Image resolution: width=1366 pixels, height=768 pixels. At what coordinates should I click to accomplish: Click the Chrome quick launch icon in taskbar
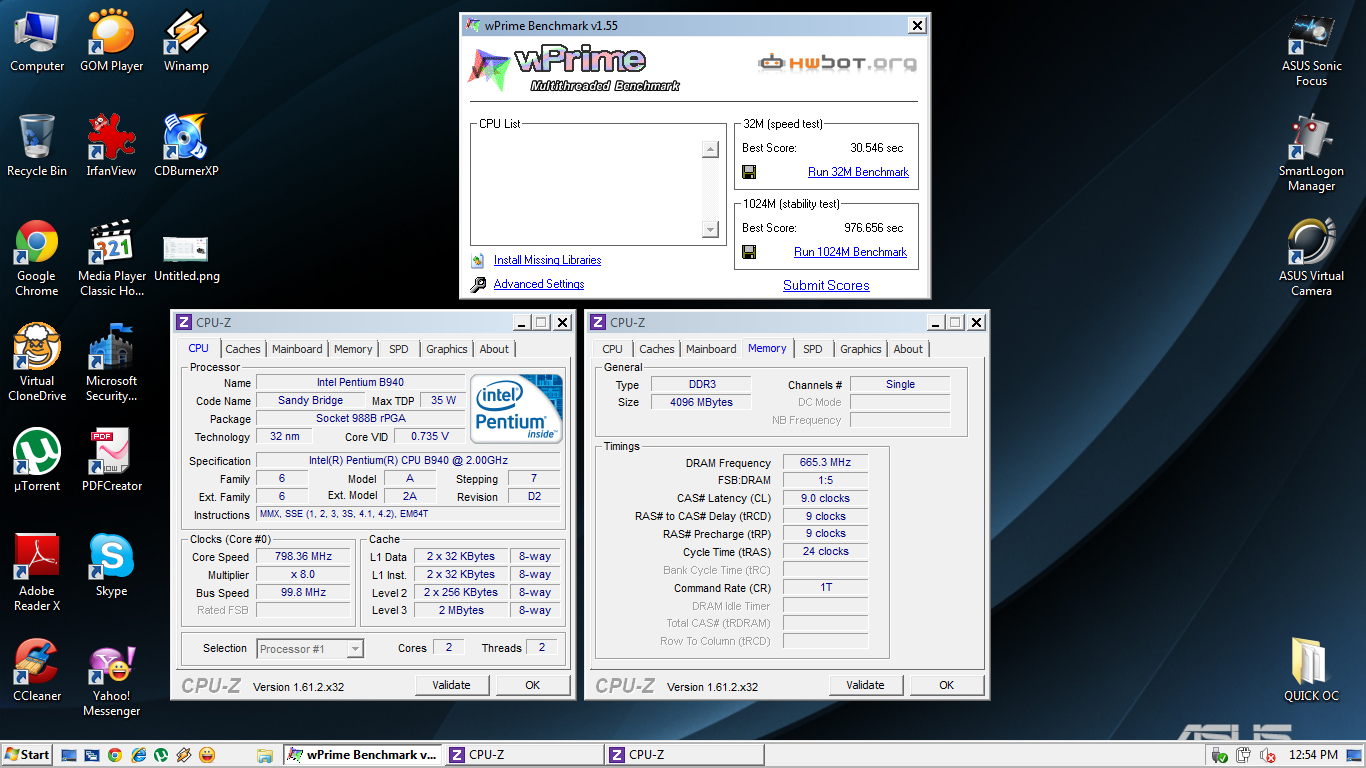pos(115,755)
